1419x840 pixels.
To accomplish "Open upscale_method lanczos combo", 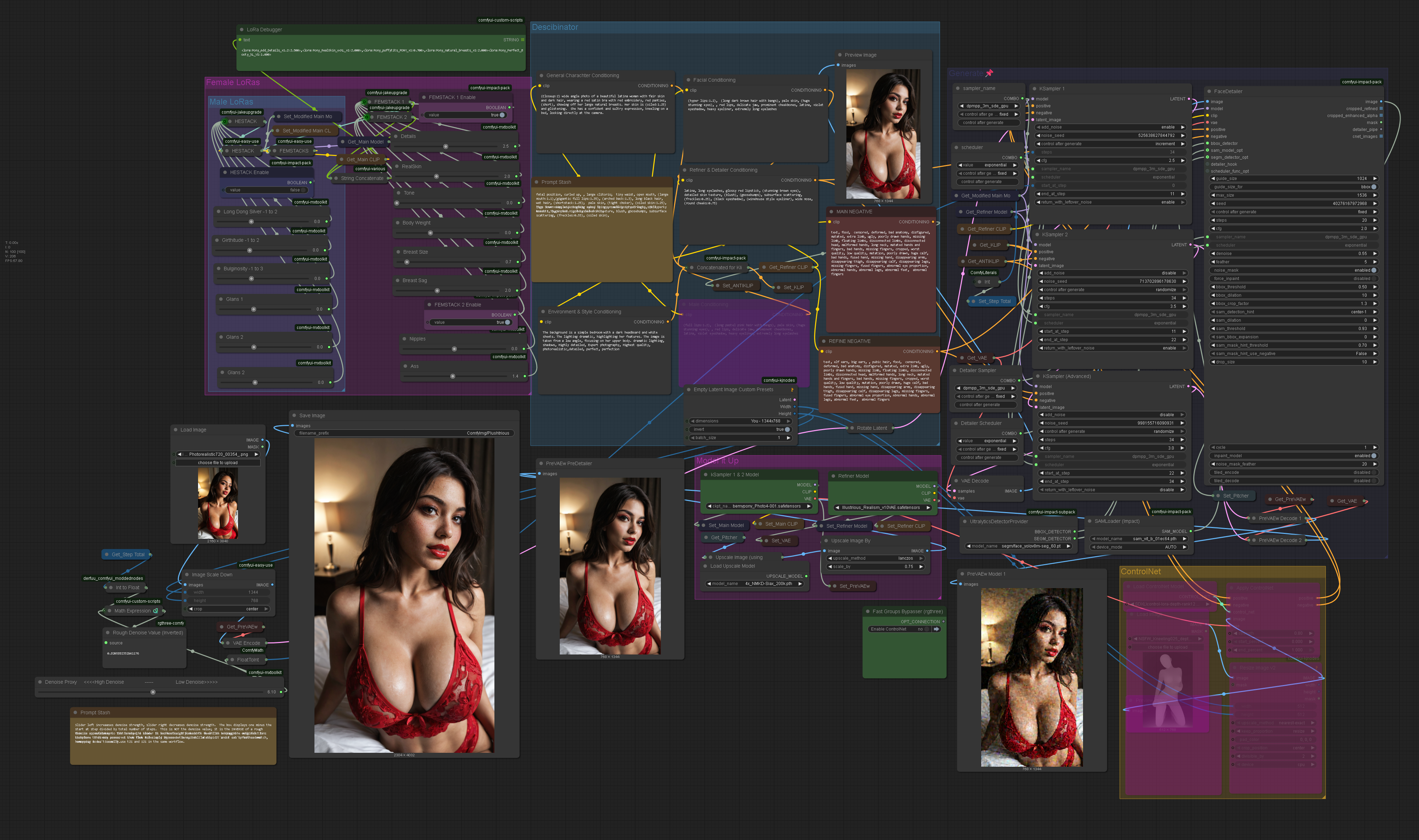I will click(x=875, y=558).
